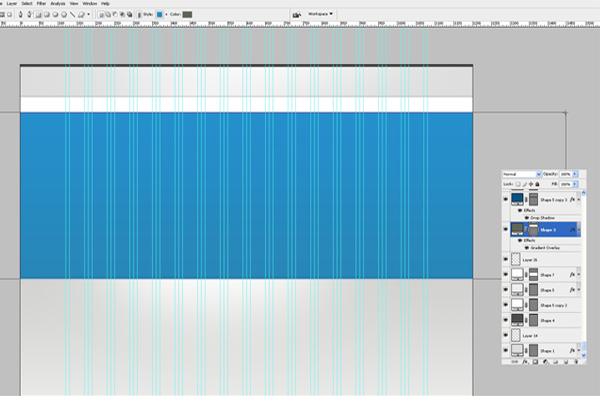Click the blue Style swatch
Image resolution: width=600 pixels, height=396 pixels.
click(x=160, y=15)
